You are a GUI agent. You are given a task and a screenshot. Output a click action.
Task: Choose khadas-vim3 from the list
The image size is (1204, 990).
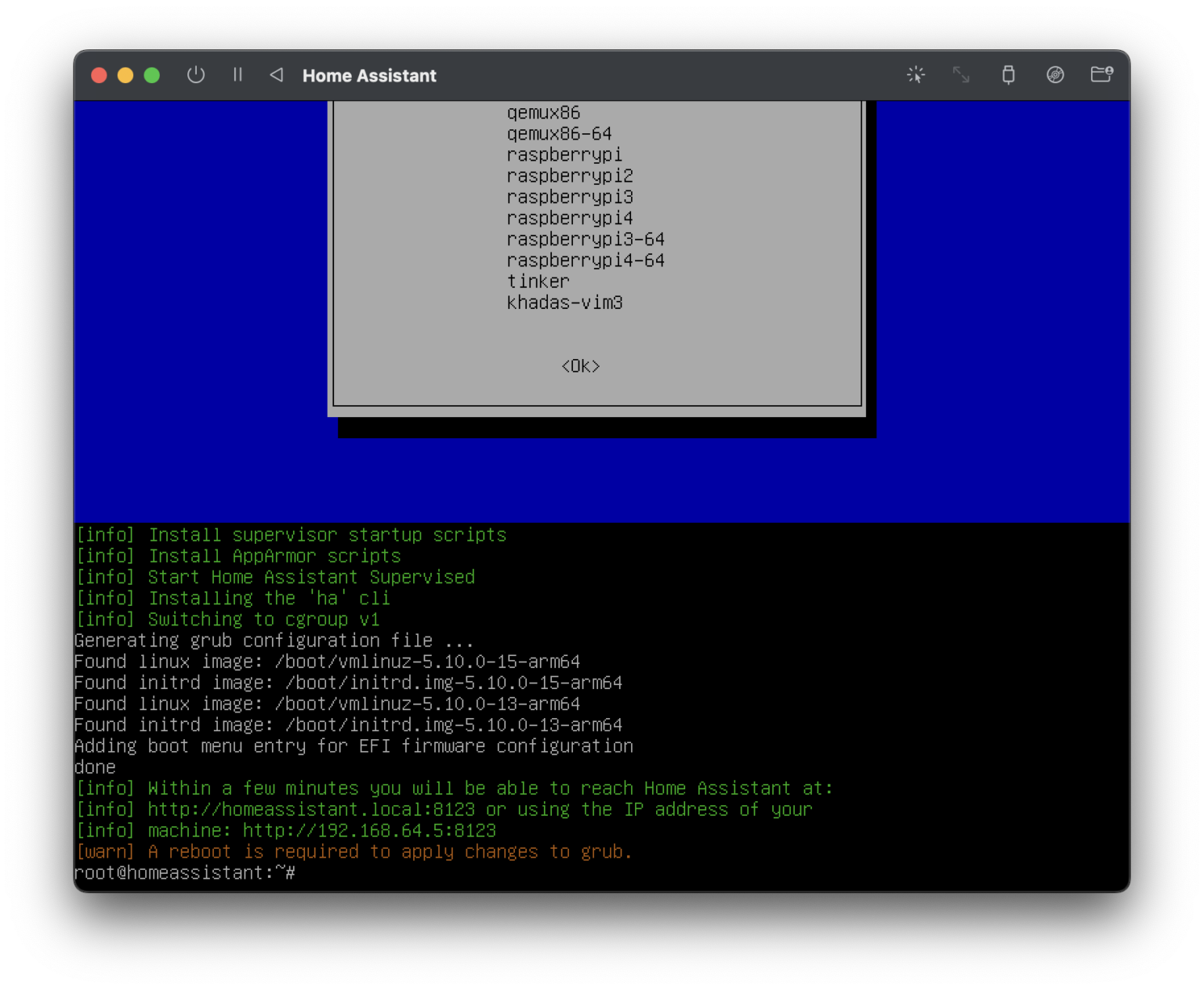[x=565, y=303]
